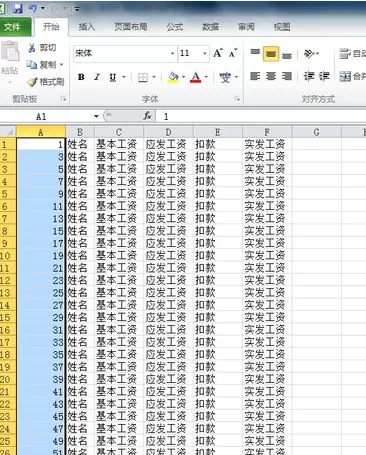The height and width of the screenshot is (455, 366).
Task: Click the formula bar showing 1
Action: [262, 116]
